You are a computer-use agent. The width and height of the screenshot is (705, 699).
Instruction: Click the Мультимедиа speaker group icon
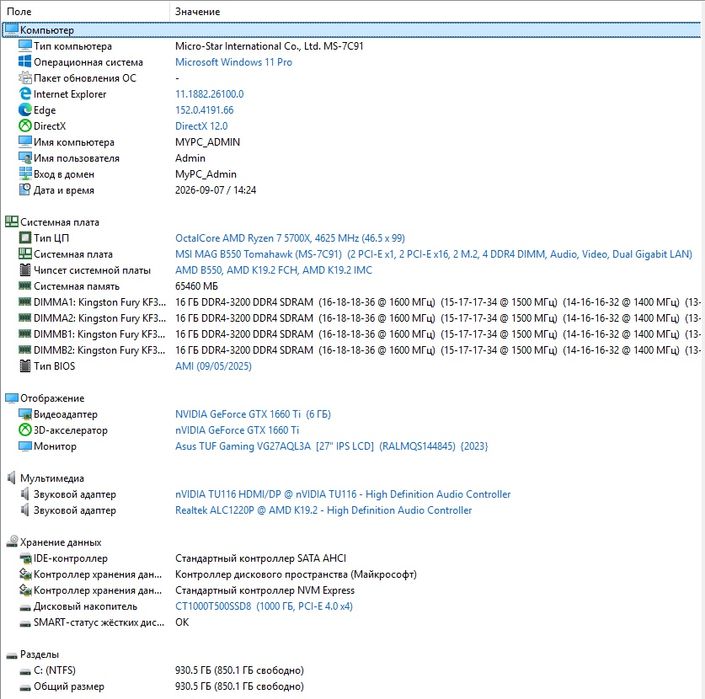11,478
